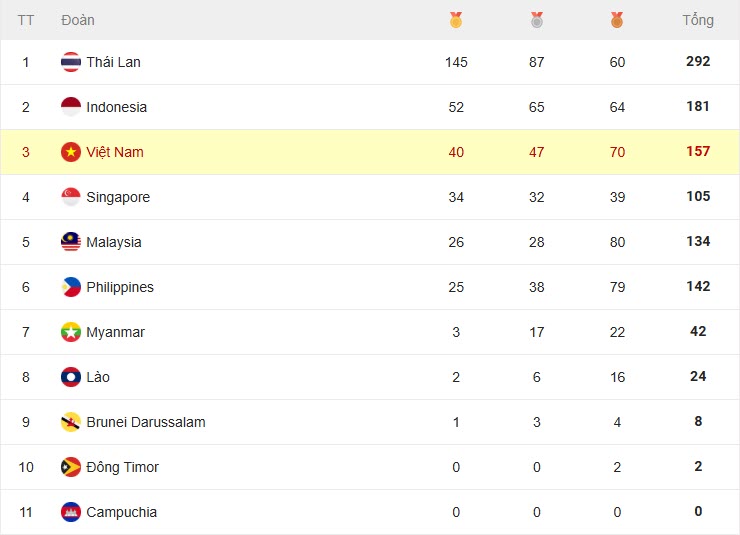Click the Myanmar flag icon
Image resolution: width=740 pixels, height=535 pixels.
pos(71,332)
